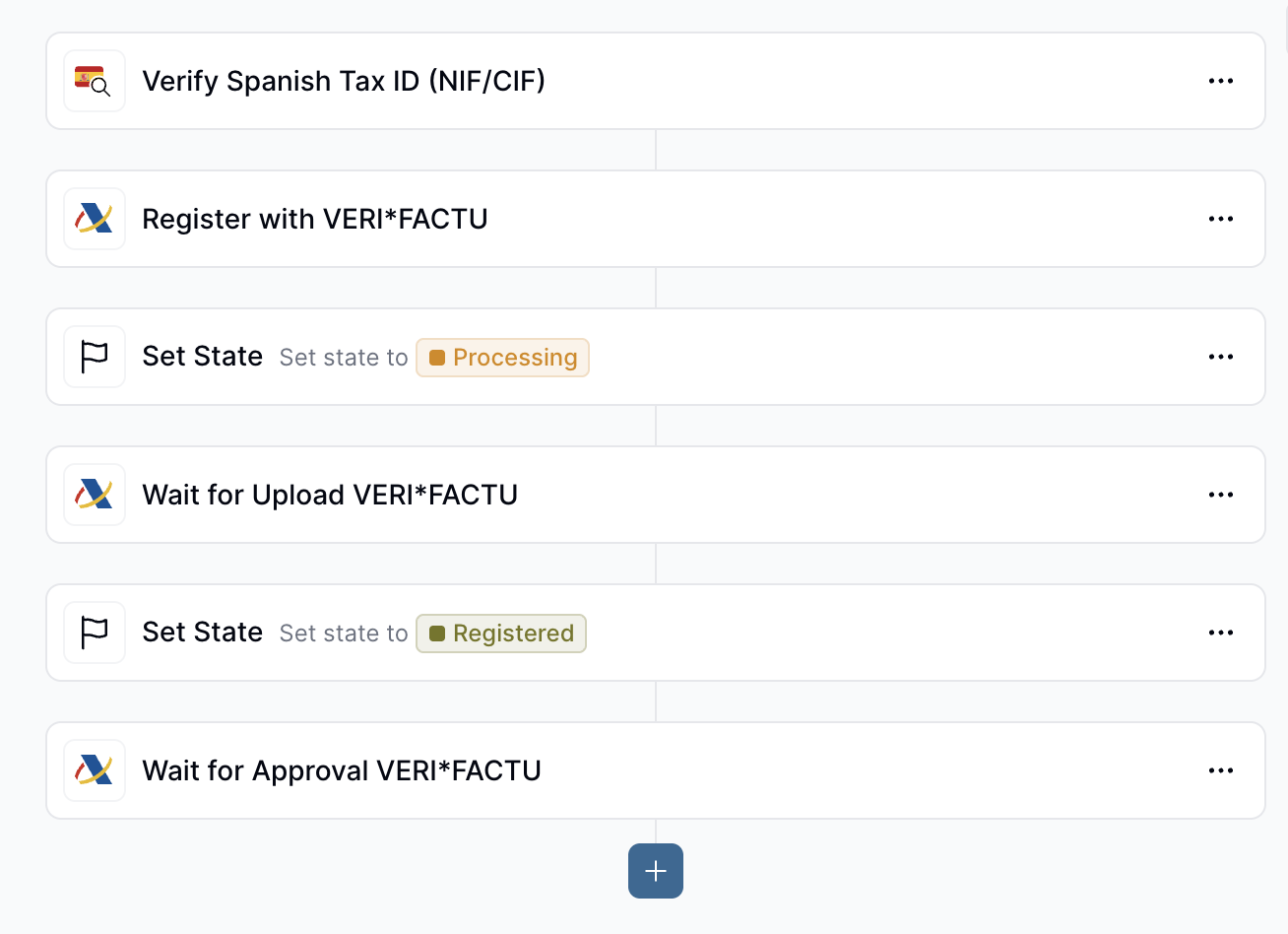
Task: Click the Set State step labeled Registered
Action: click(x=202, y=632)
